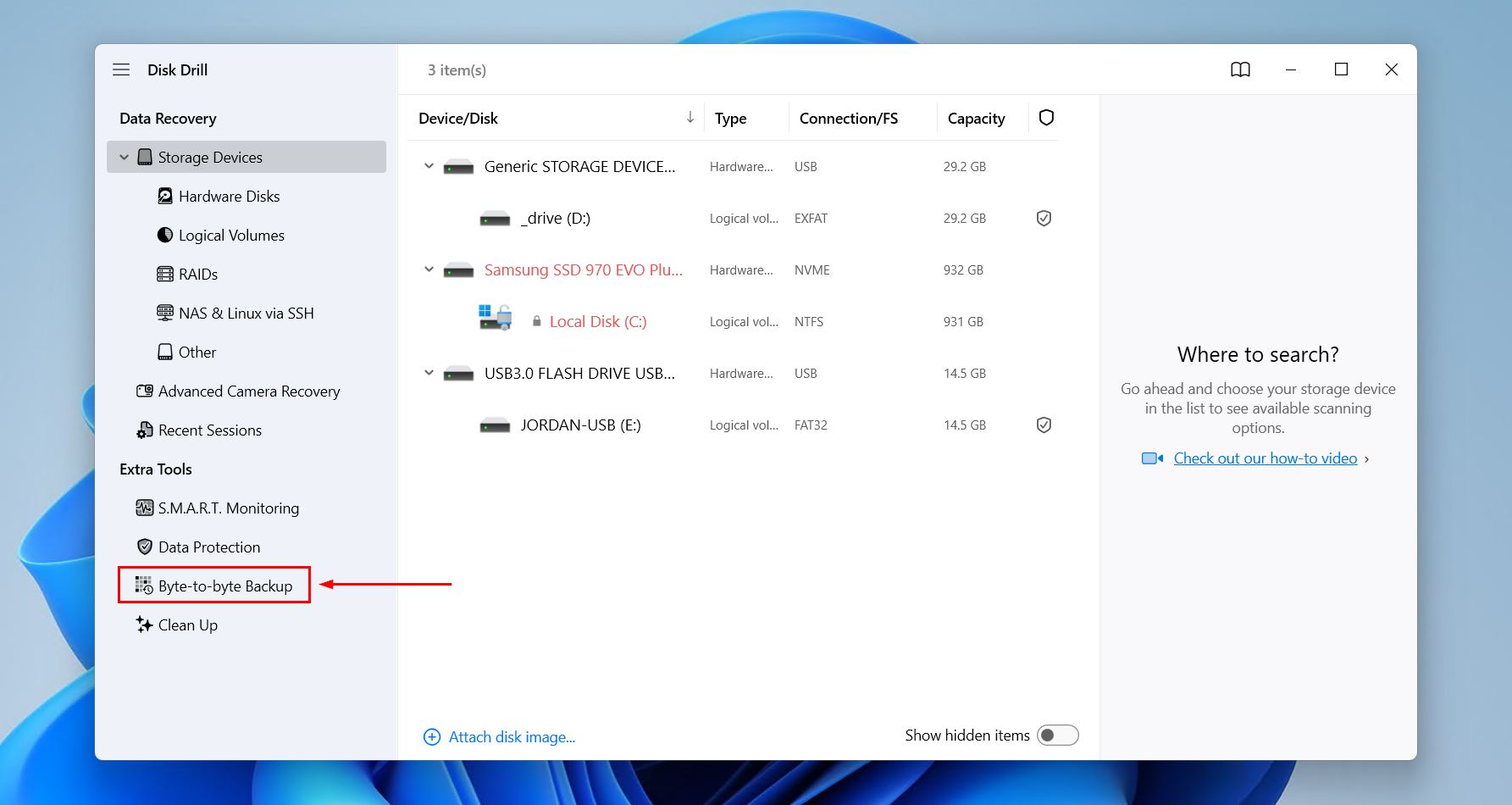Click the shield icon beside JORDAN-USB (E:)
The image size is (1512, 805).
(x=1044, y=425)
